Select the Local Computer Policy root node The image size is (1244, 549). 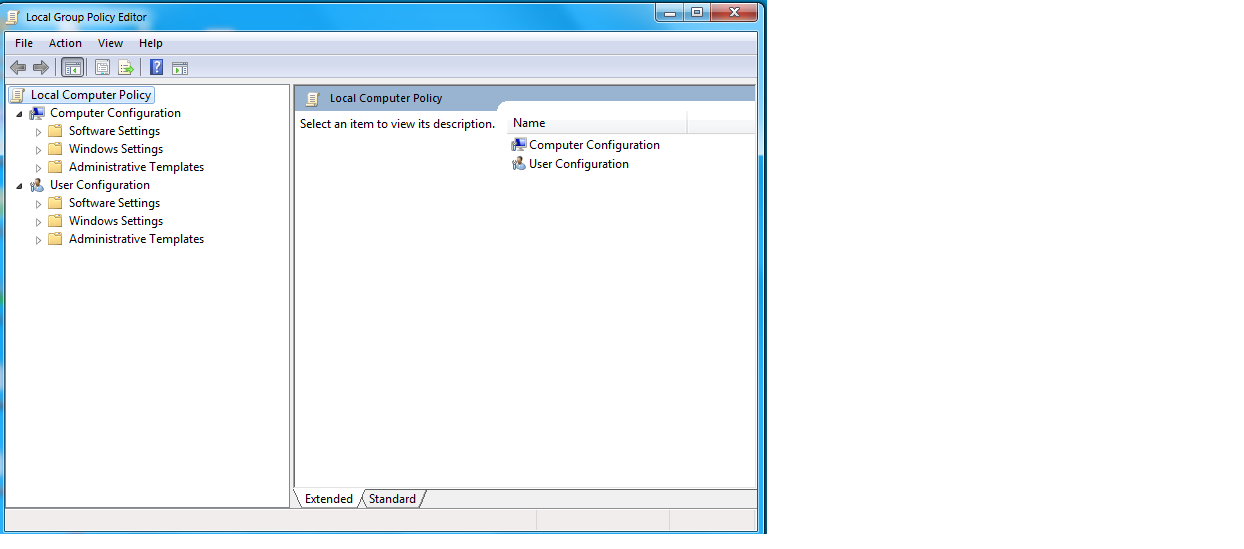(90, 95)
